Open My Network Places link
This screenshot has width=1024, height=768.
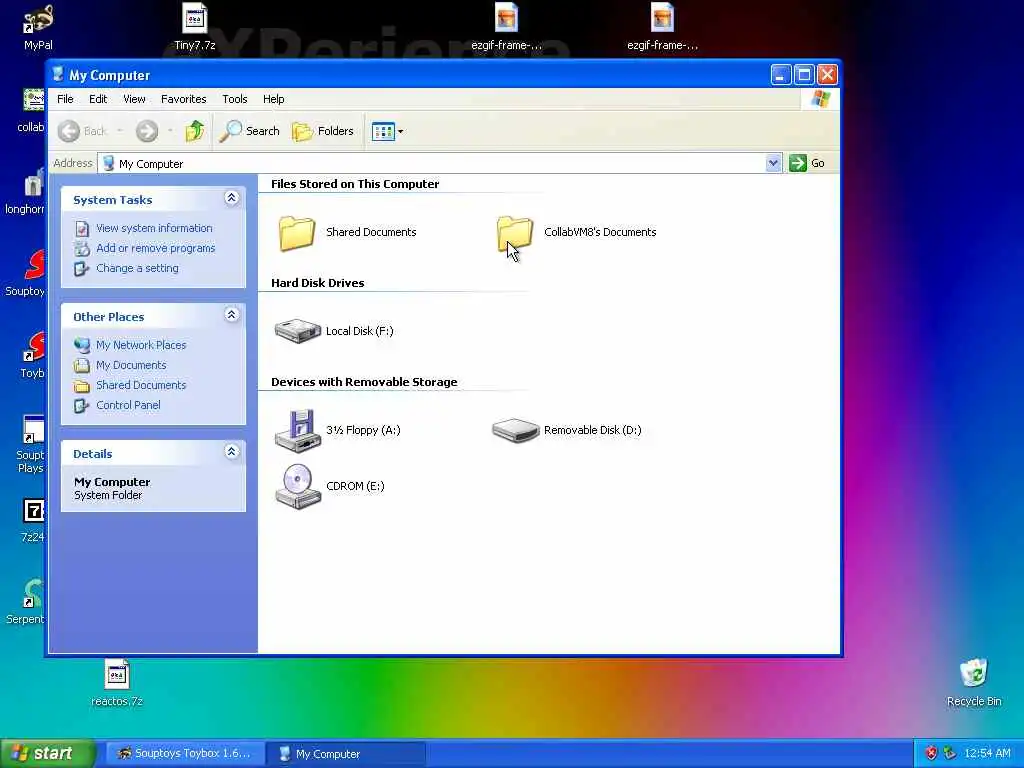click(x=141, y=345)
